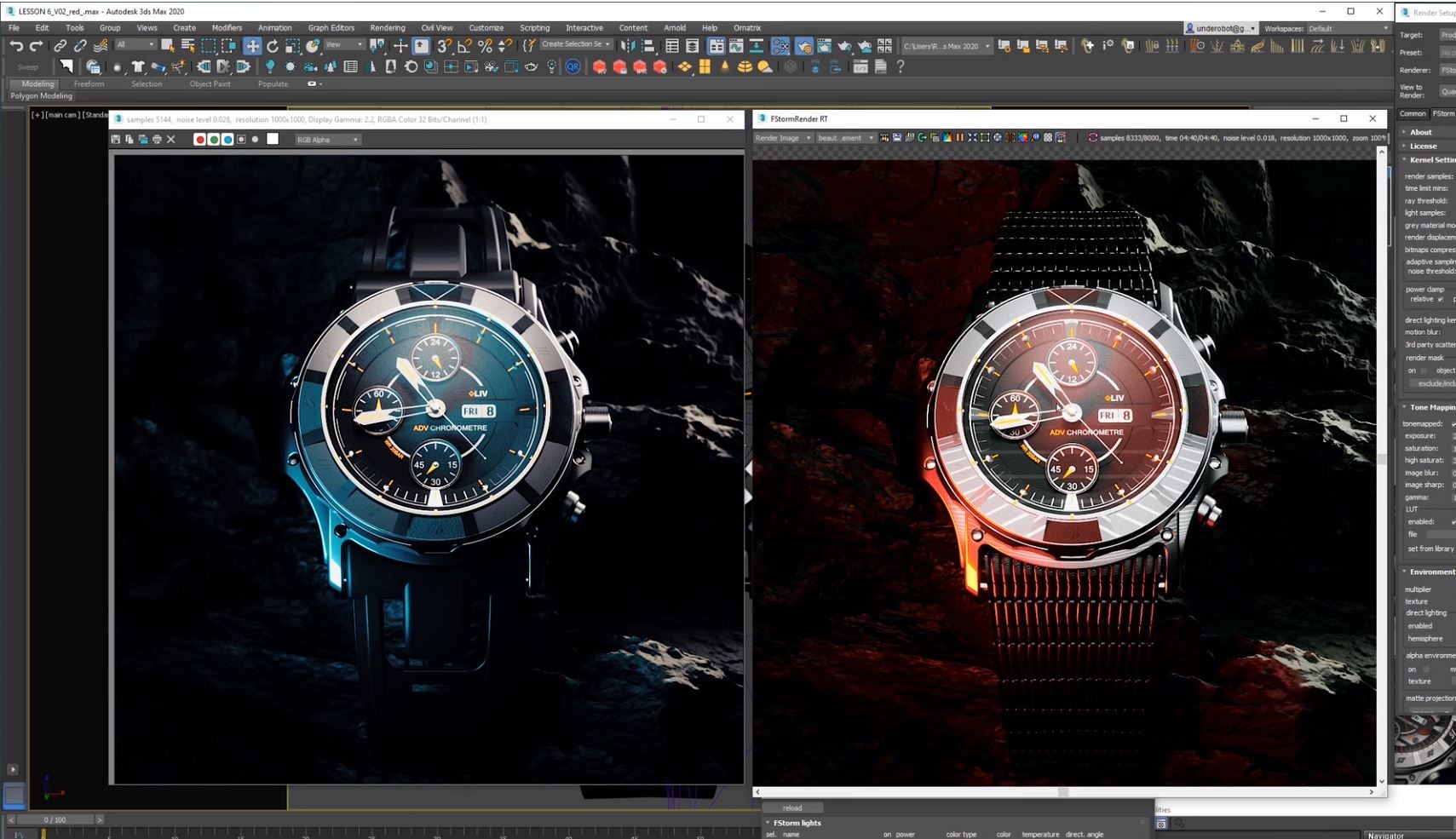Toggle LUT enabled checkbox
Screen dimensions: 1456x839
tap(1453, 521)
